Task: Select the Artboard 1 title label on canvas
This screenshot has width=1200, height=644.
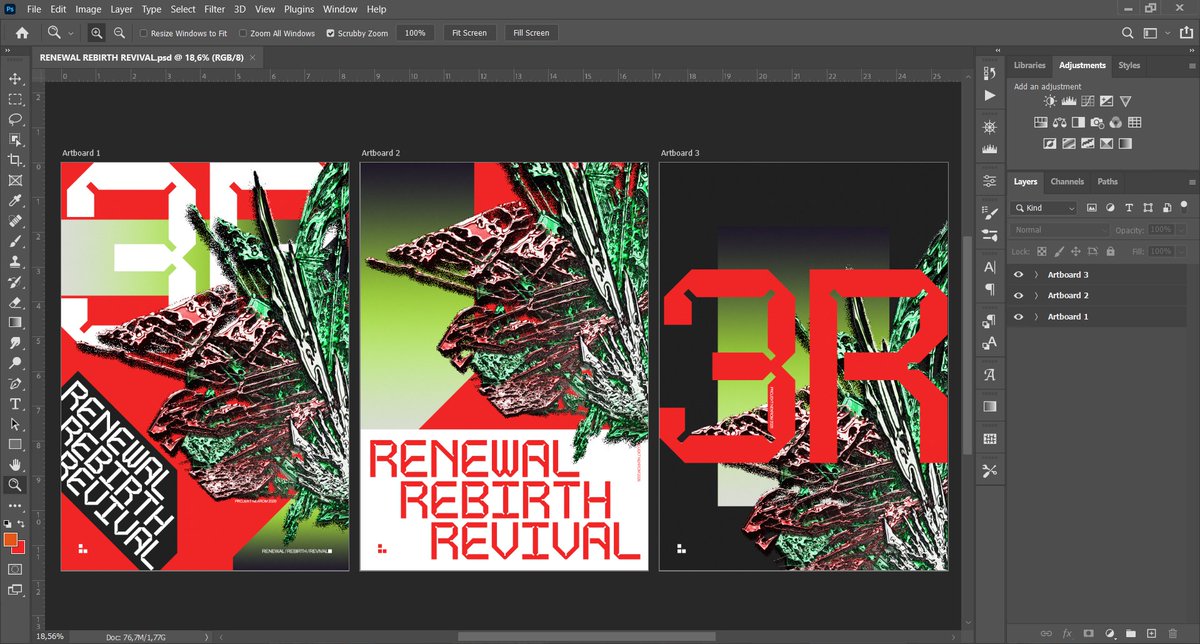Action: pos(81,153)
